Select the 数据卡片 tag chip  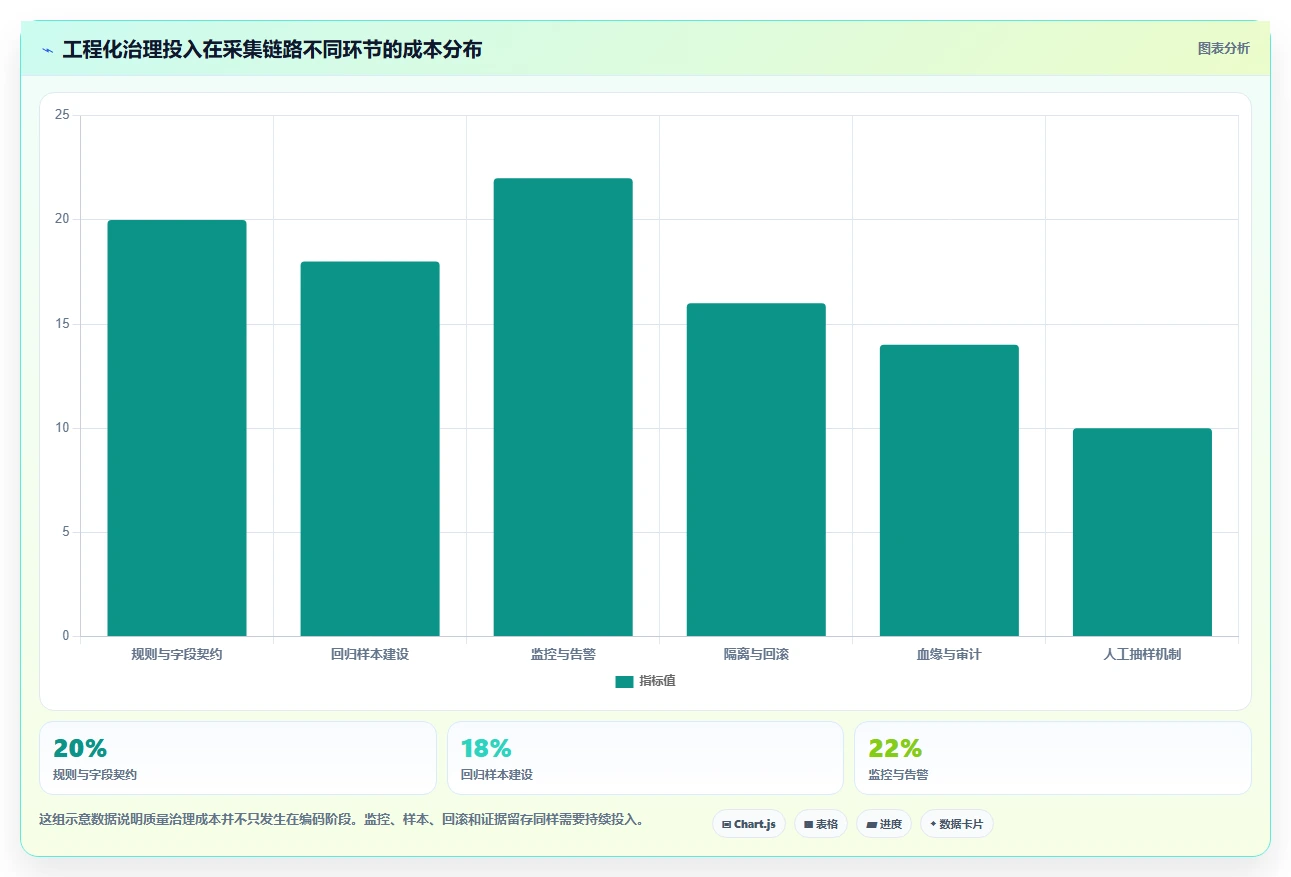coord(957,824)
